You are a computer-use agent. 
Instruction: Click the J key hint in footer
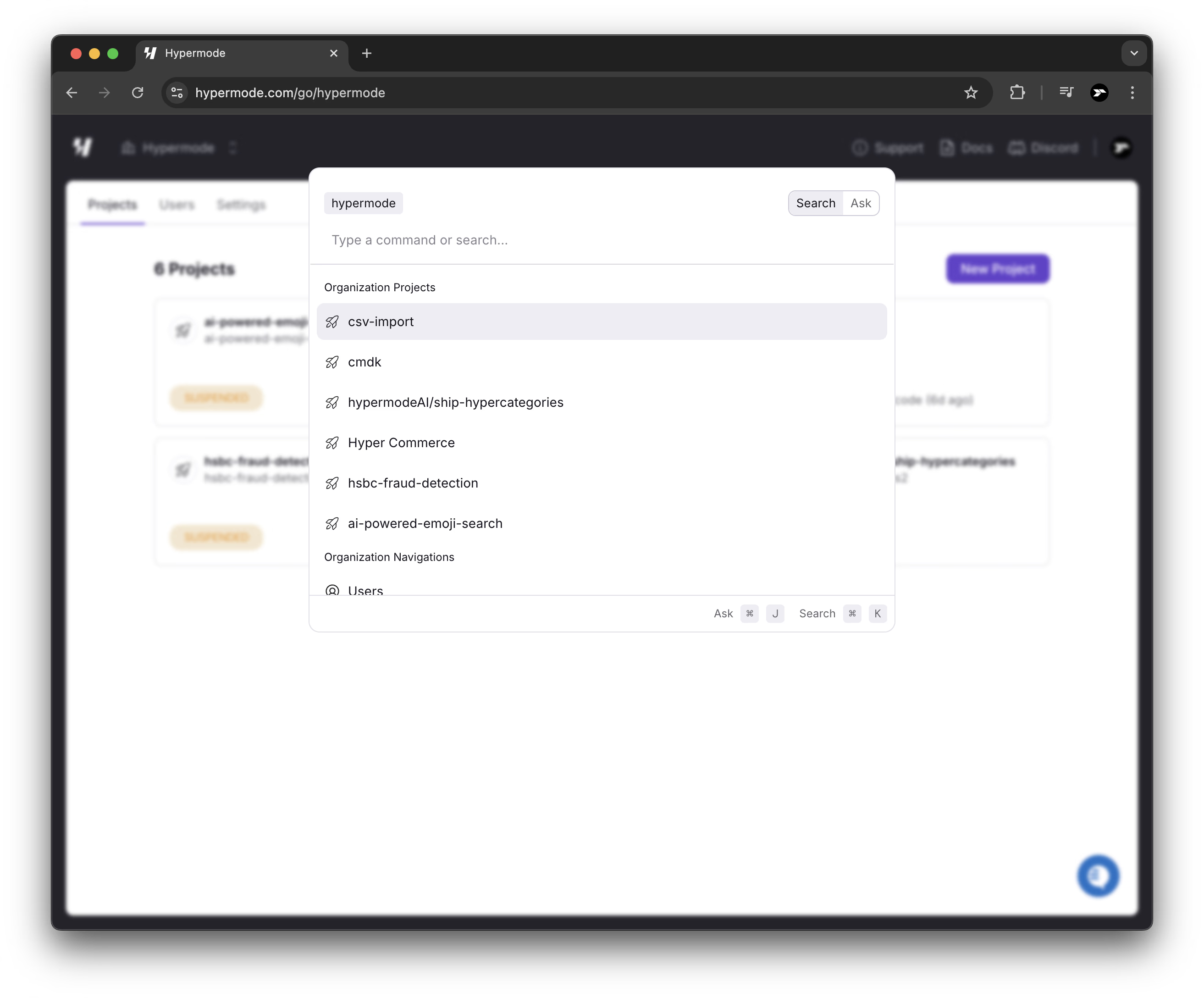774,613
